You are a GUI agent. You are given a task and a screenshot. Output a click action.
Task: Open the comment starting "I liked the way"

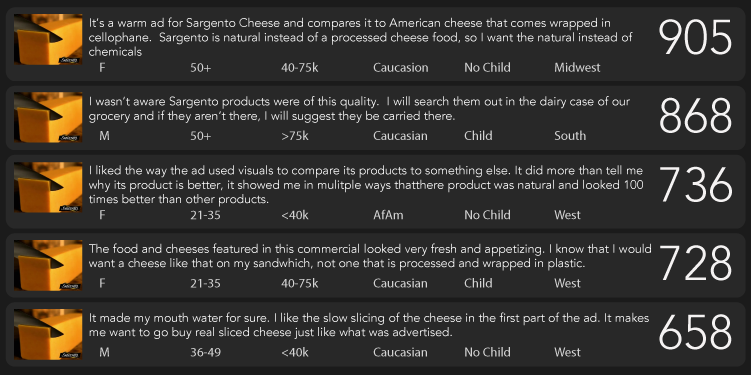coord(366,185)
